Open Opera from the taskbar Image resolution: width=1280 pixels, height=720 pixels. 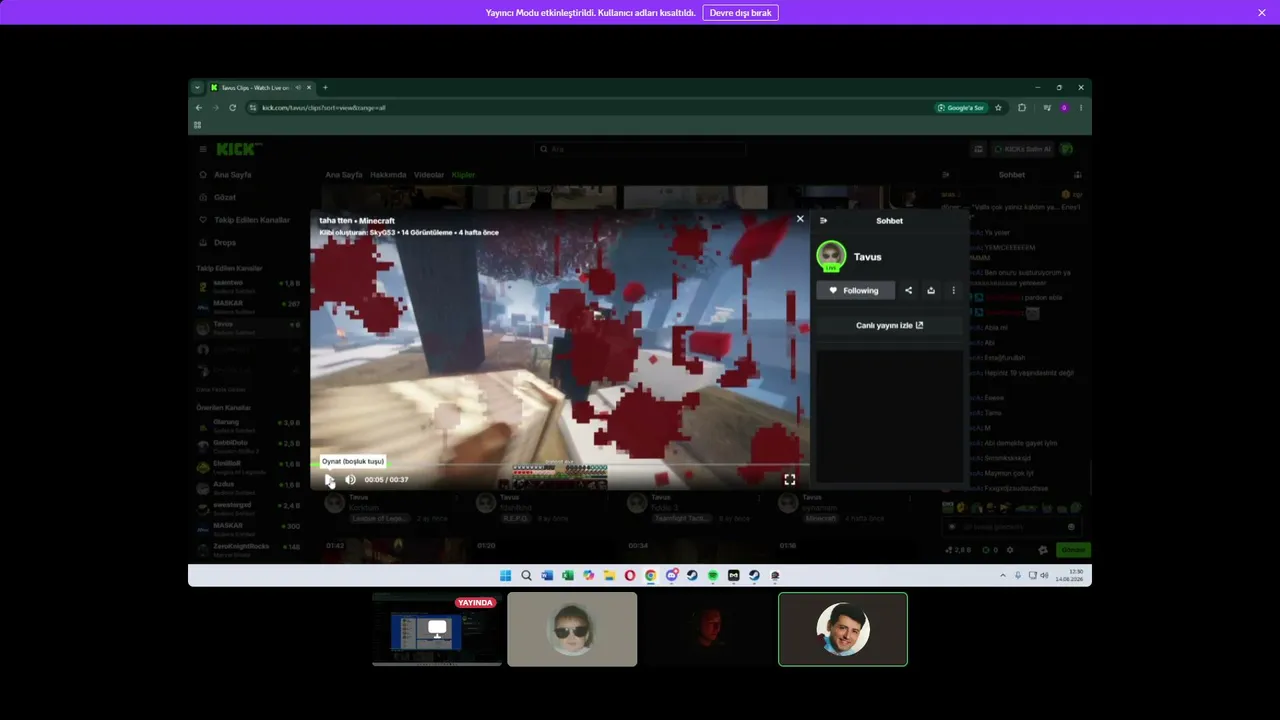coord(630,576)
